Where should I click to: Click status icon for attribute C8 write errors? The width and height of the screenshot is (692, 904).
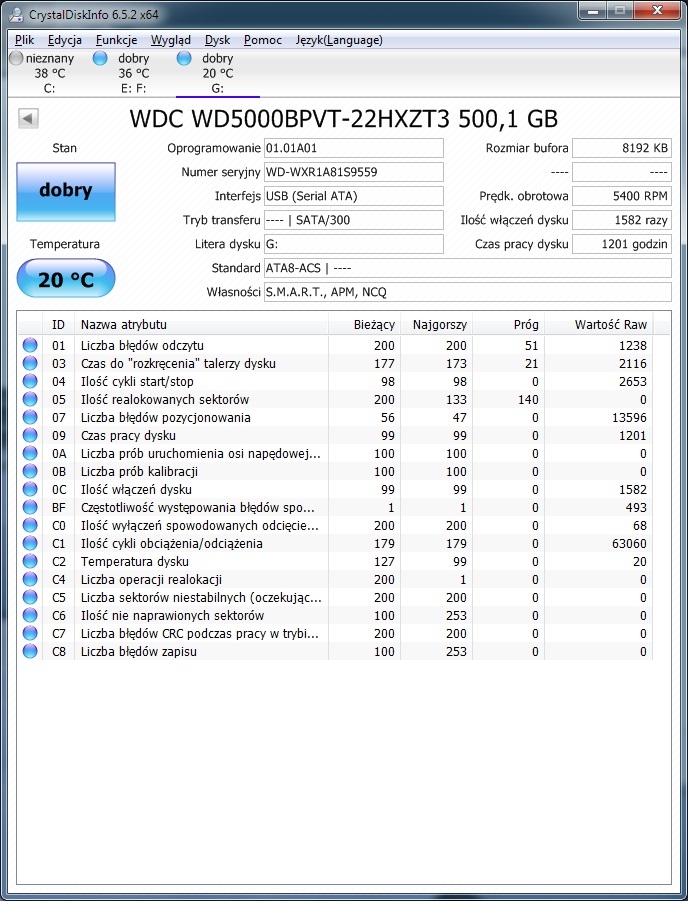[x=30, y=651]
